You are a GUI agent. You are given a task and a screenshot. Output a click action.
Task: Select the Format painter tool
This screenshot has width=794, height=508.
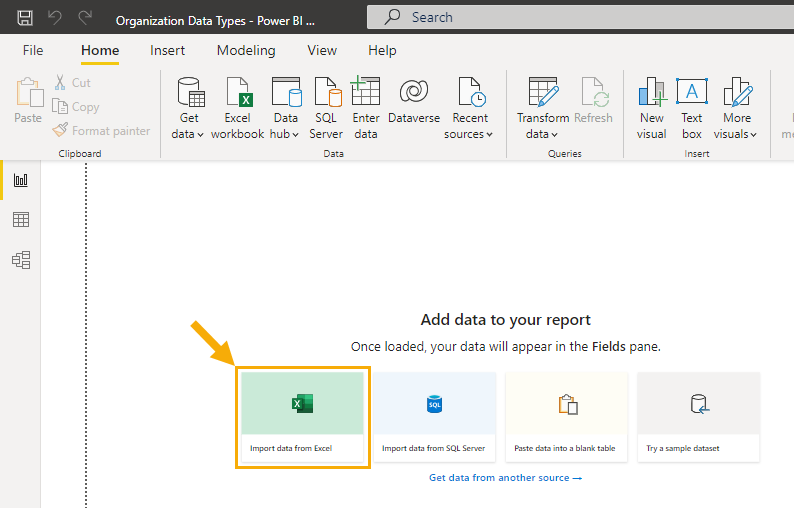click(x=101, y=131)
